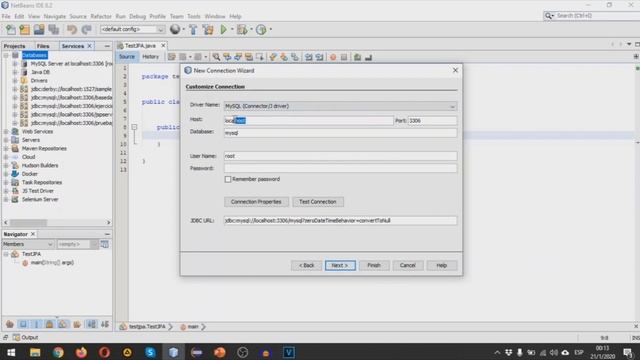Screen dimensions: 640x360
Task: Click the Save All toolbar icon
Action: click(x=53, y=29)
